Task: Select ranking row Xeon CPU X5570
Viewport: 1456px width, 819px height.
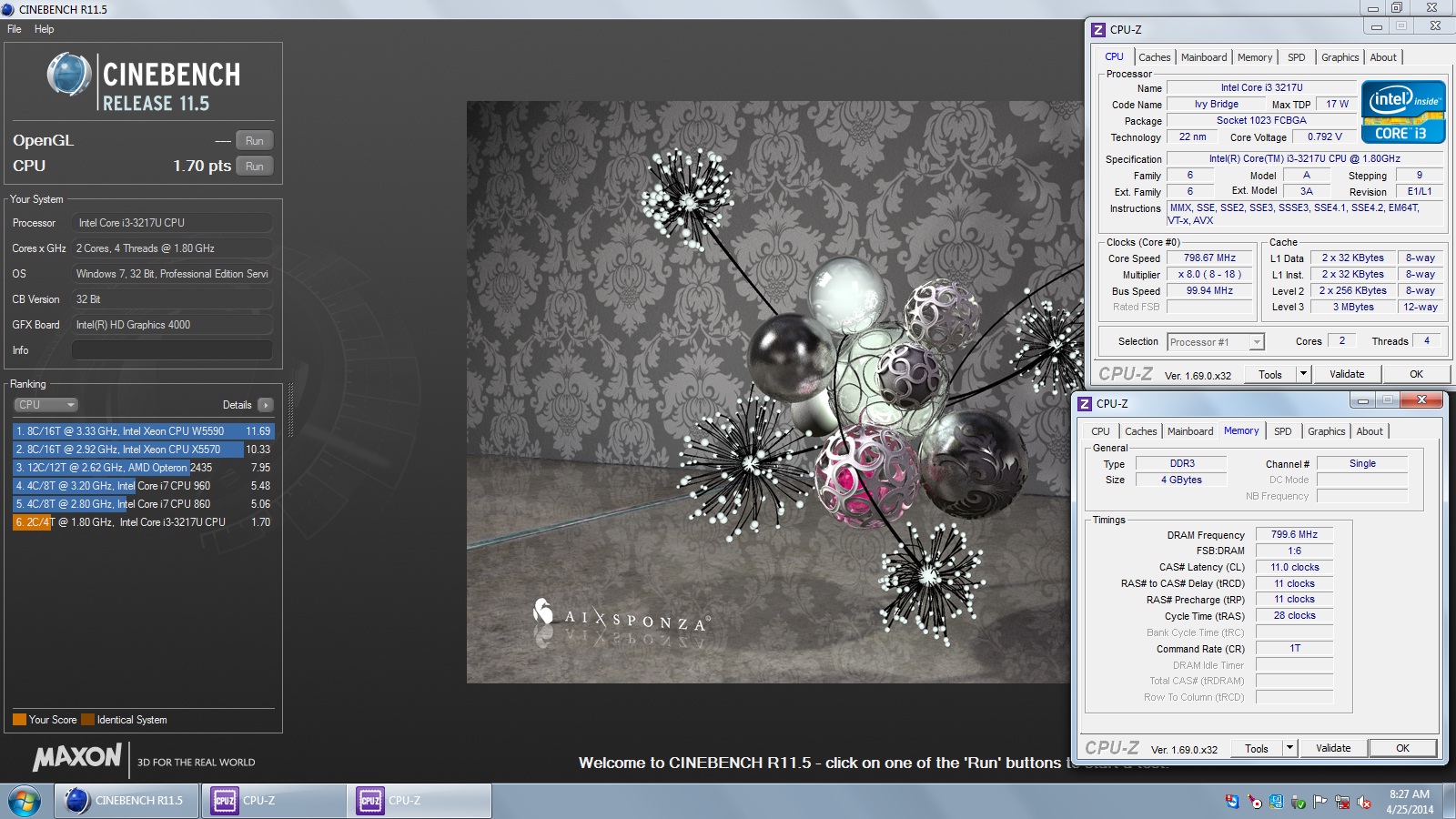Action: click(x=144, y=450)
